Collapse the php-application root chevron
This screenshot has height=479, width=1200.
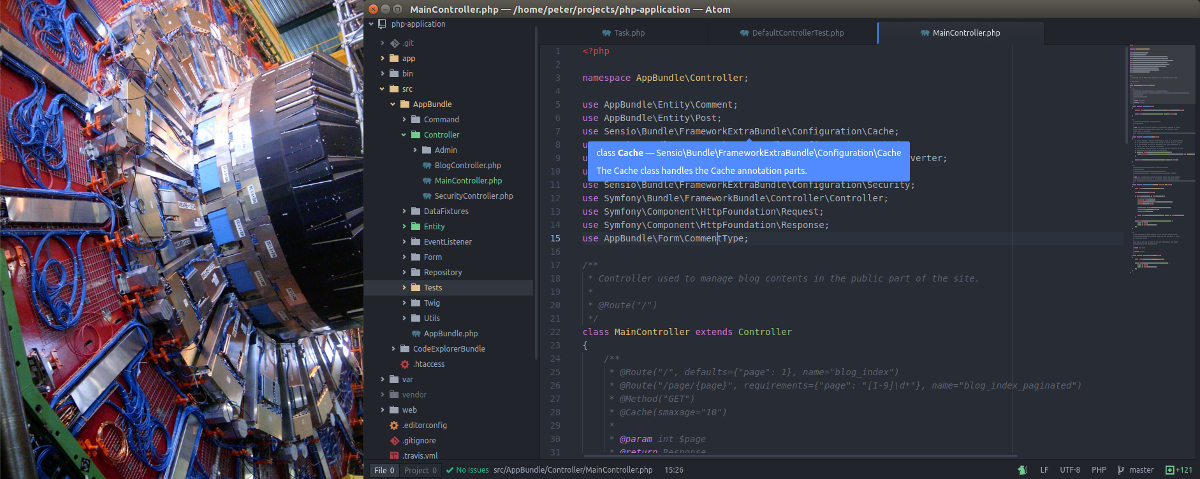point(371,24)
